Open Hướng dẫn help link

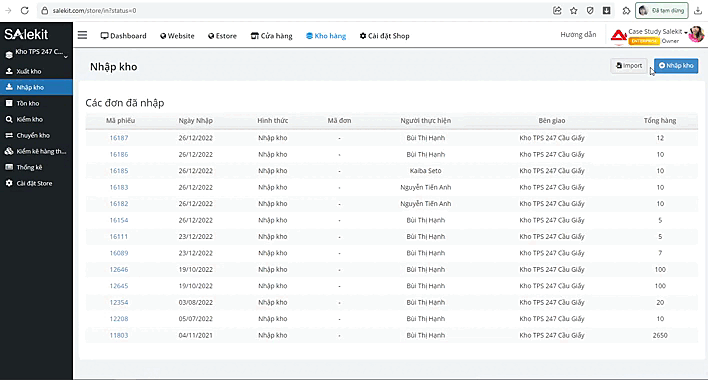(578, 35)
